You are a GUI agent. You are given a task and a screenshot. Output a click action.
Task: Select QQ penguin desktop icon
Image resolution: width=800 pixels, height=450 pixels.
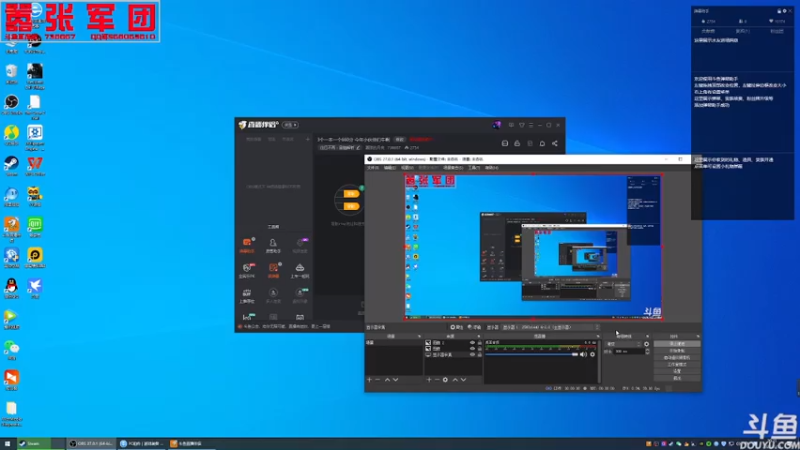tap(11, 288)
